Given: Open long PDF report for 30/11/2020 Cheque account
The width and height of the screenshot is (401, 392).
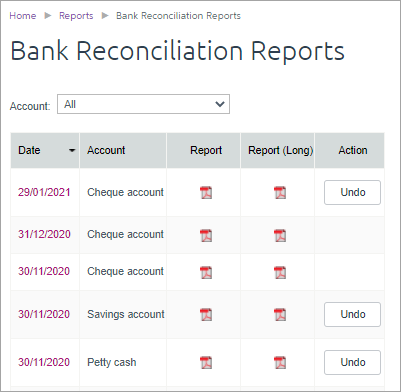Looking at the screenshot, I should click(x=280, y=272).
